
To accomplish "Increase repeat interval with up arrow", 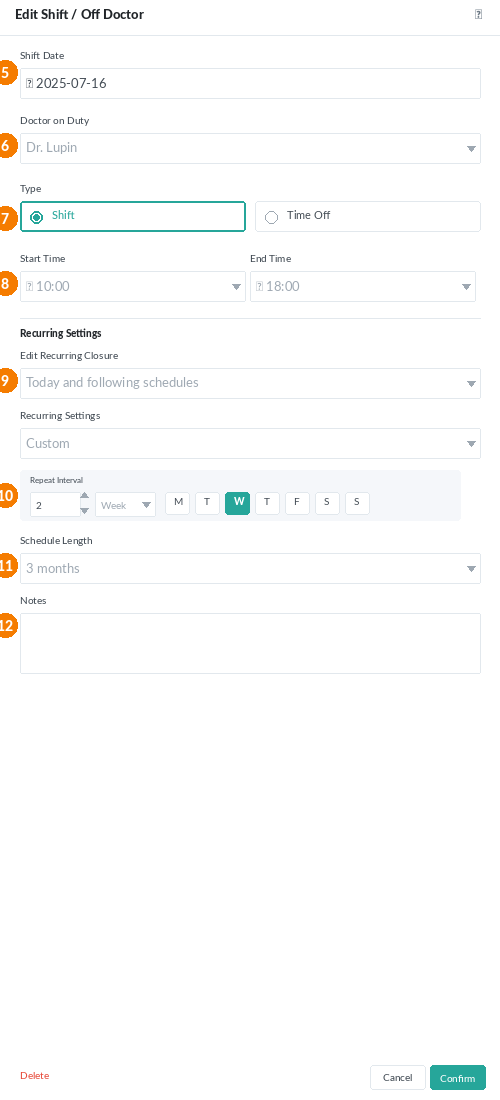I will tap(85, 497).
